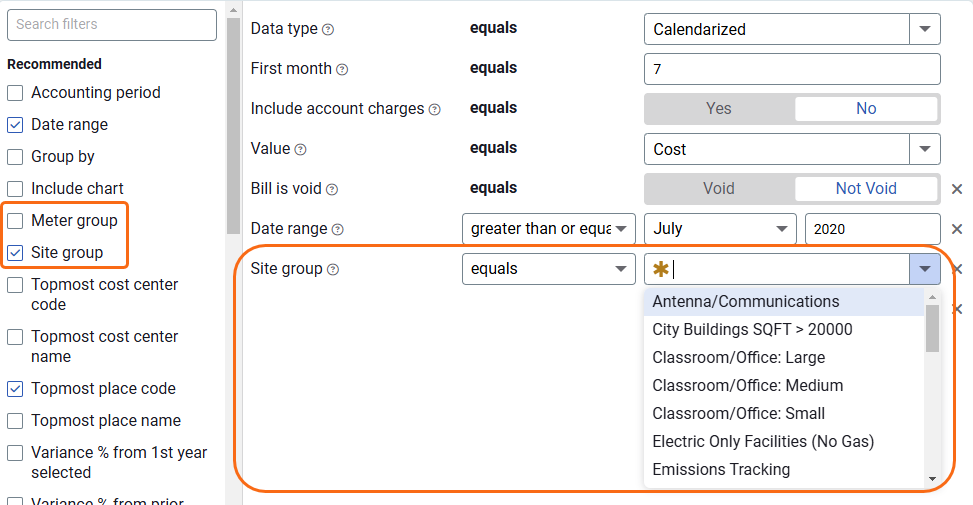Click the help icon beside Value
The image size is (973, 505).
tap(300, 150)
